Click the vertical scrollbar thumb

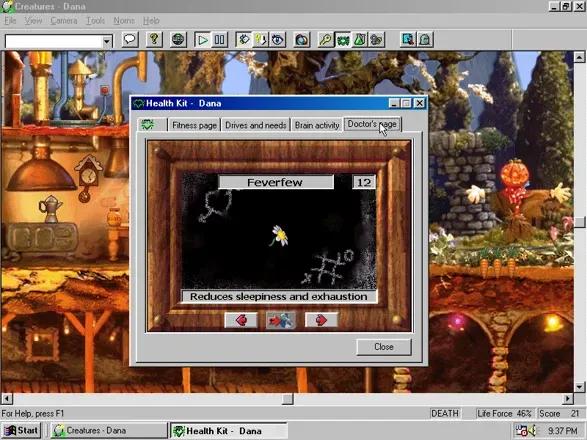click(x=579, y=222)
